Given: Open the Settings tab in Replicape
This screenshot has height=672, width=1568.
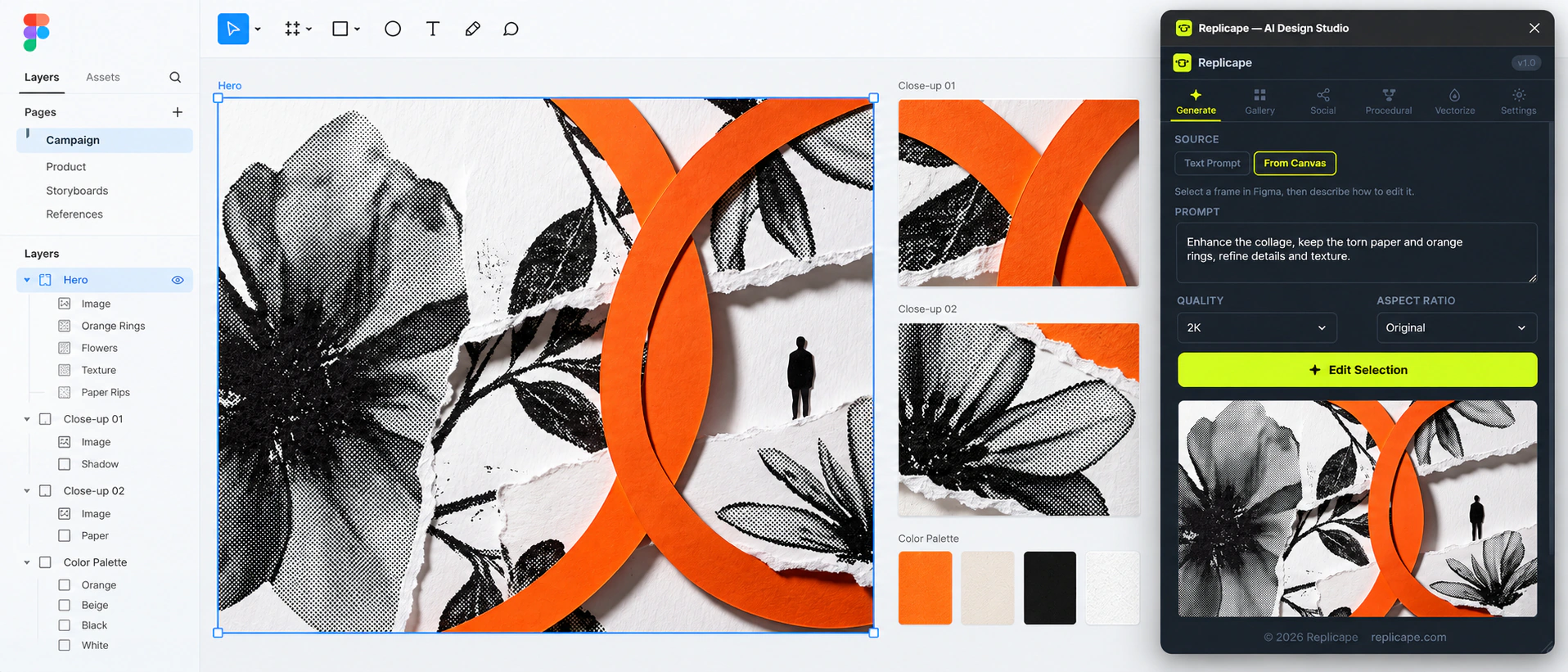Looking at the screenshot, I should (1519, 102).
